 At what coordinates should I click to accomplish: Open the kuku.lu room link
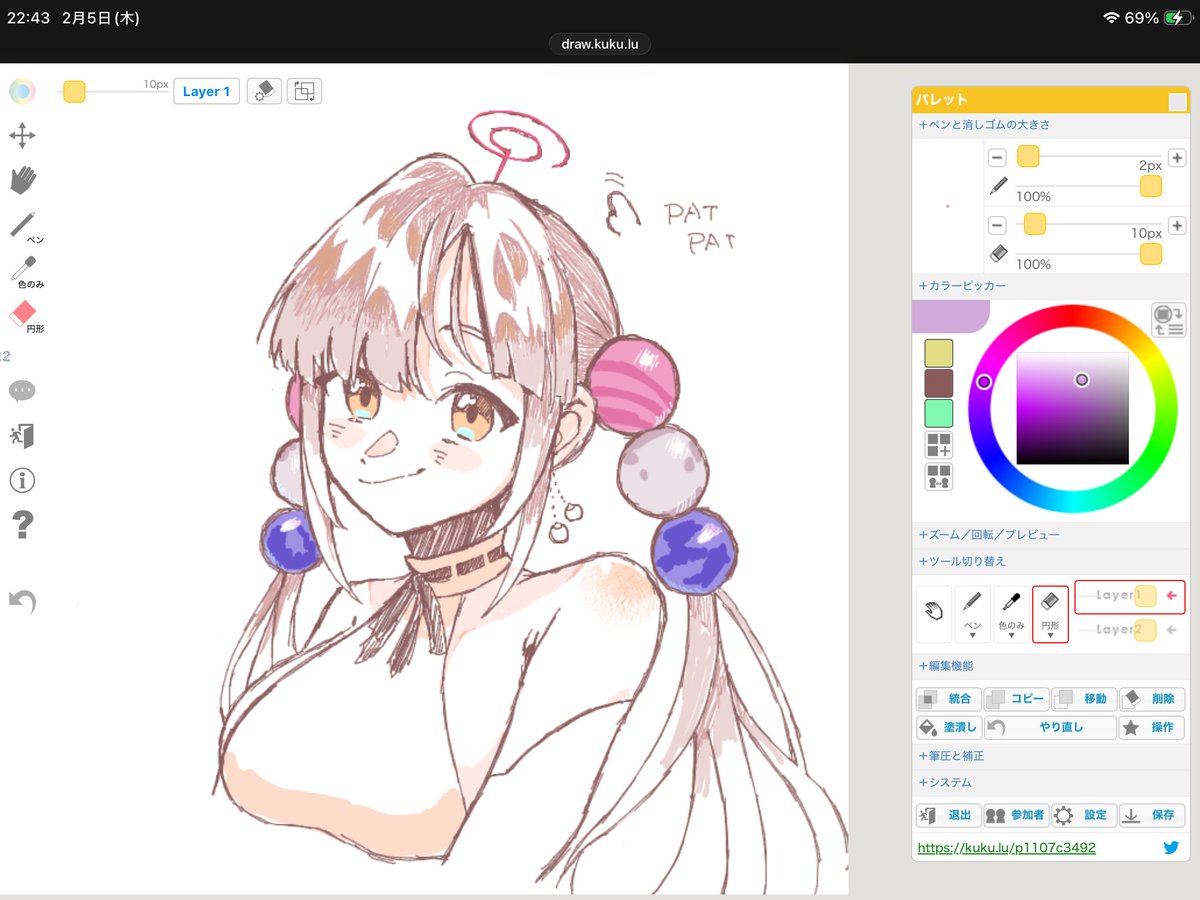tap(1006, 848)
